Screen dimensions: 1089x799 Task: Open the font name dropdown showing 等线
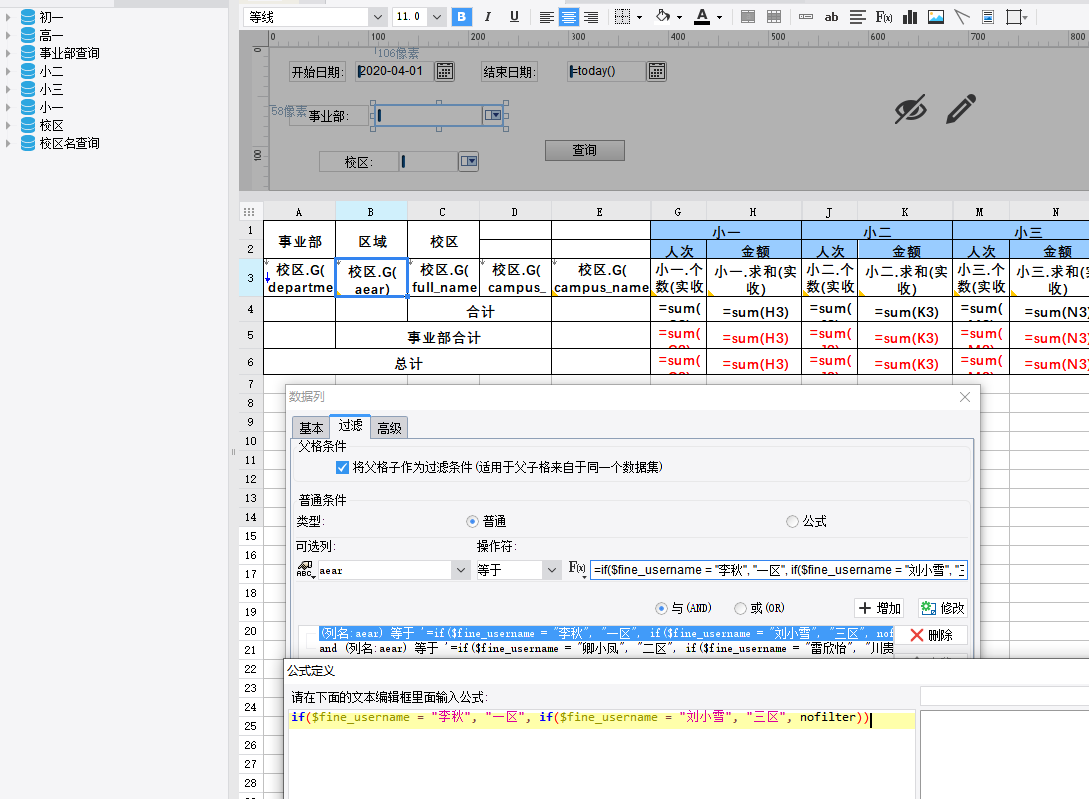tap(378, 17)
